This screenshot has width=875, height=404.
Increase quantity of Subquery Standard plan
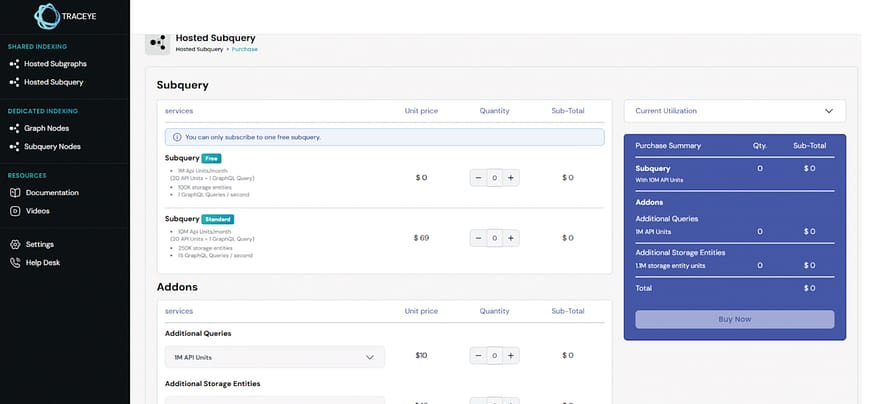[x=511, y=238]
